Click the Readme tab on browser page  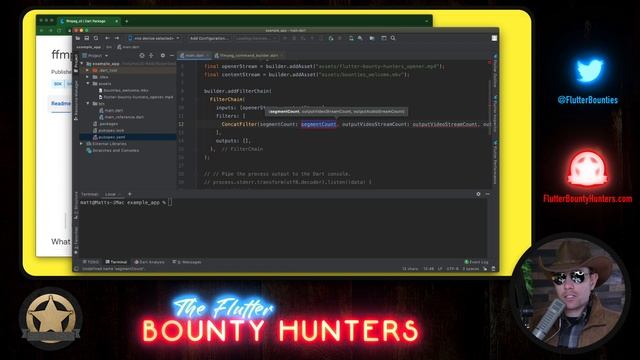pyautogui.click(x=61, y=104)
